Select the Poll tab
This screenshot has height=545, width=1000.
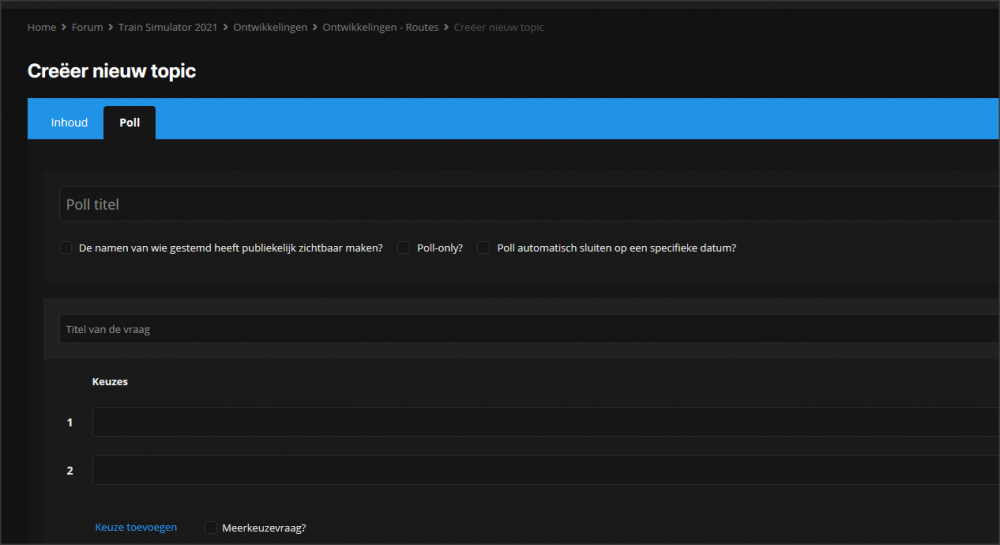coord(130,123)
